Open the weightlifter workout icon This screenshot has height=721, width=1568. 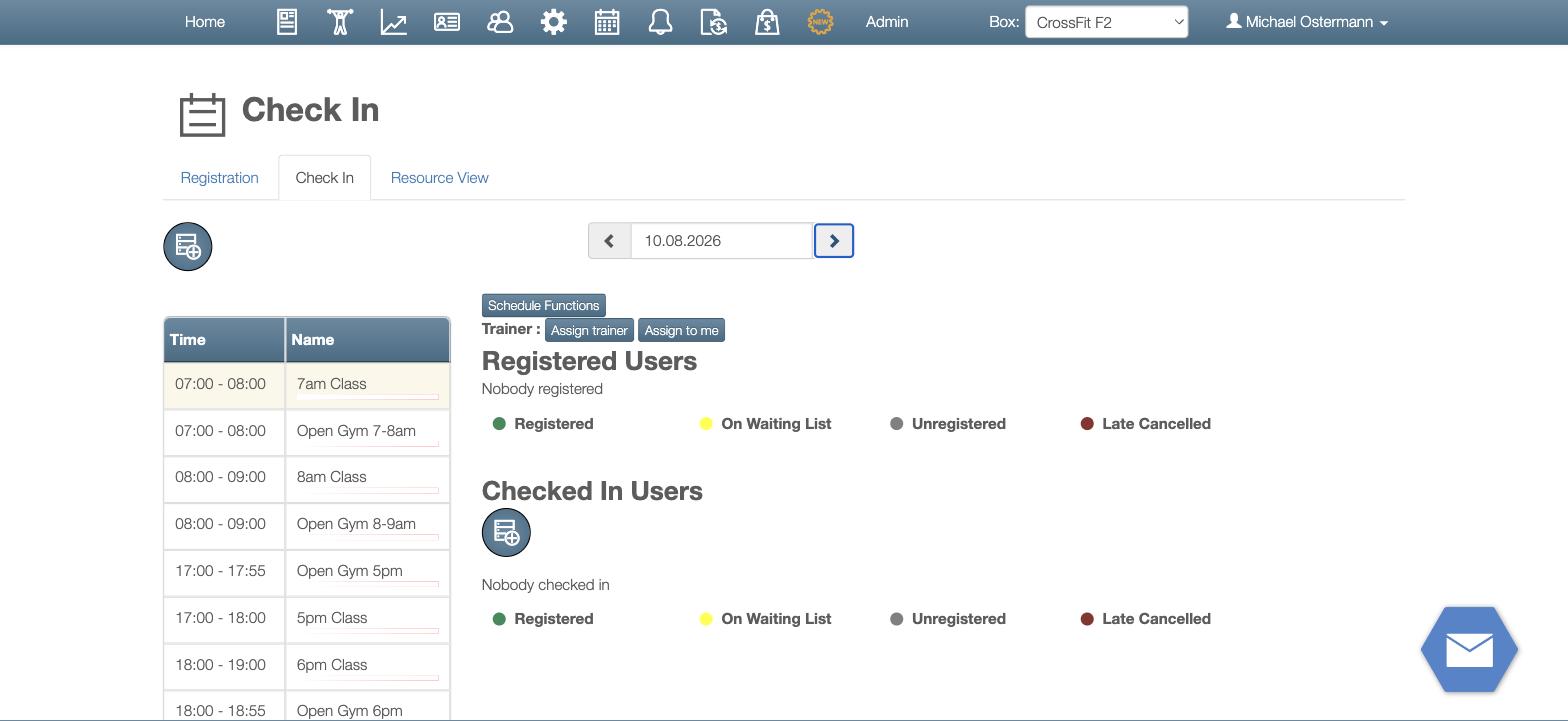(x=340, y=22)
